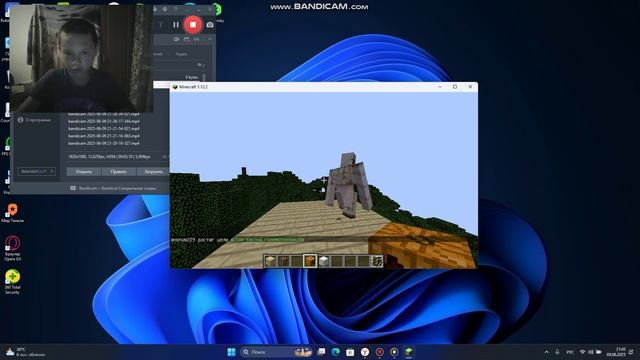Click the webcam overlay icon in Bandicam toolbar

(x=176, y=39)
